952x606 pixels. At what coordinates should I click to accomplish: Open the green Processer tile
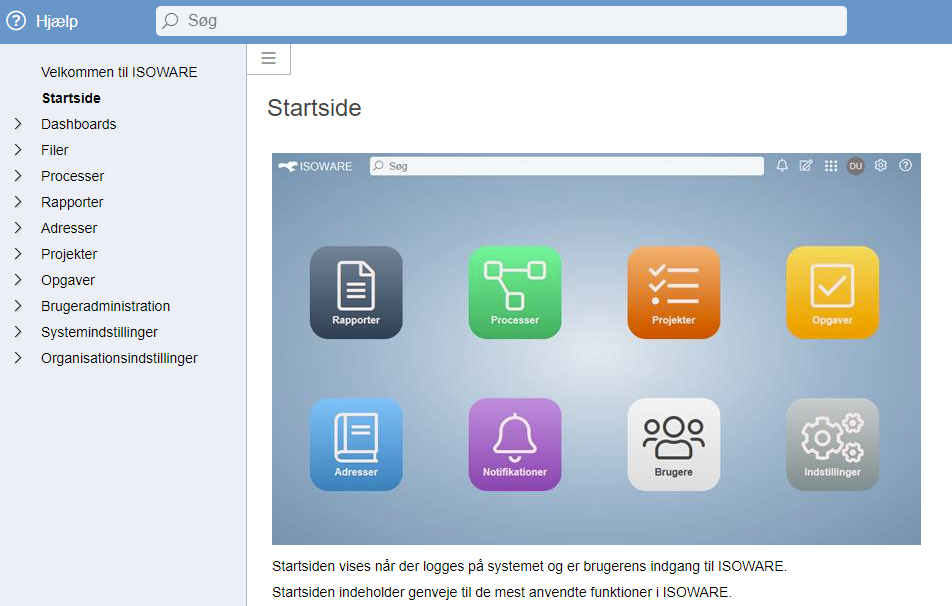[x=515, y=293]
